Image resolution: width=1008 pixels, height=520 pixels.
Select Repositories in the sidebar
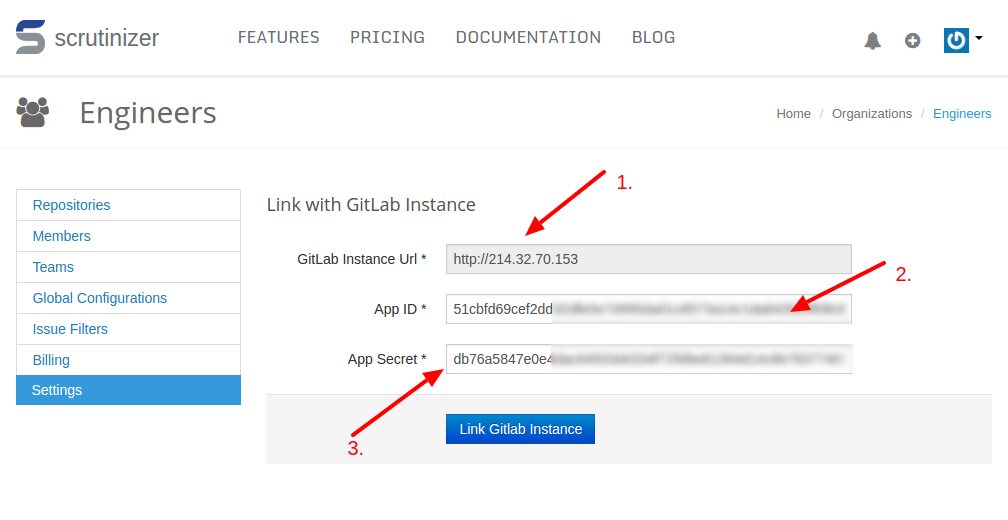[129, 205]
